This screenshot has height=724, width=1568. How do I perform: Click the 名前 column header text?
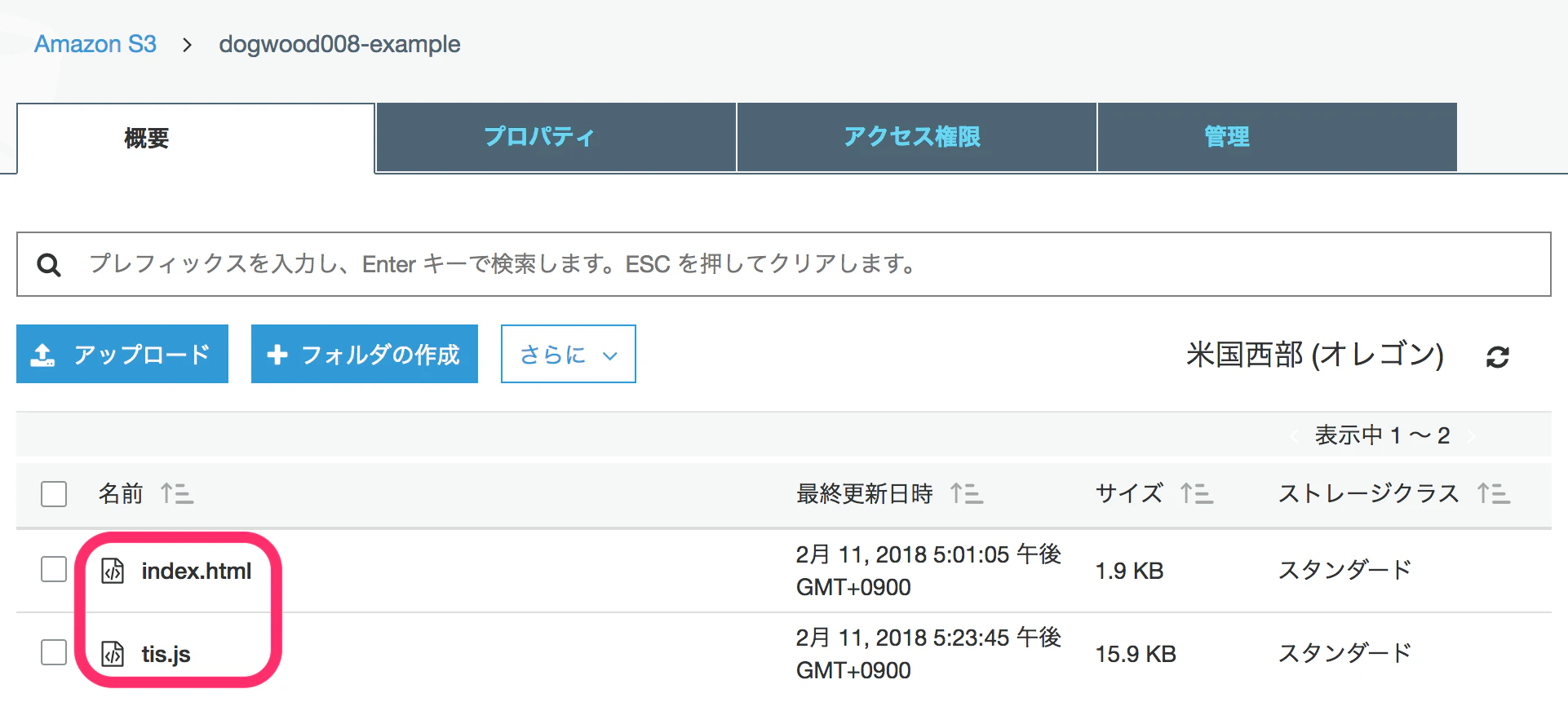pos(121,493)
